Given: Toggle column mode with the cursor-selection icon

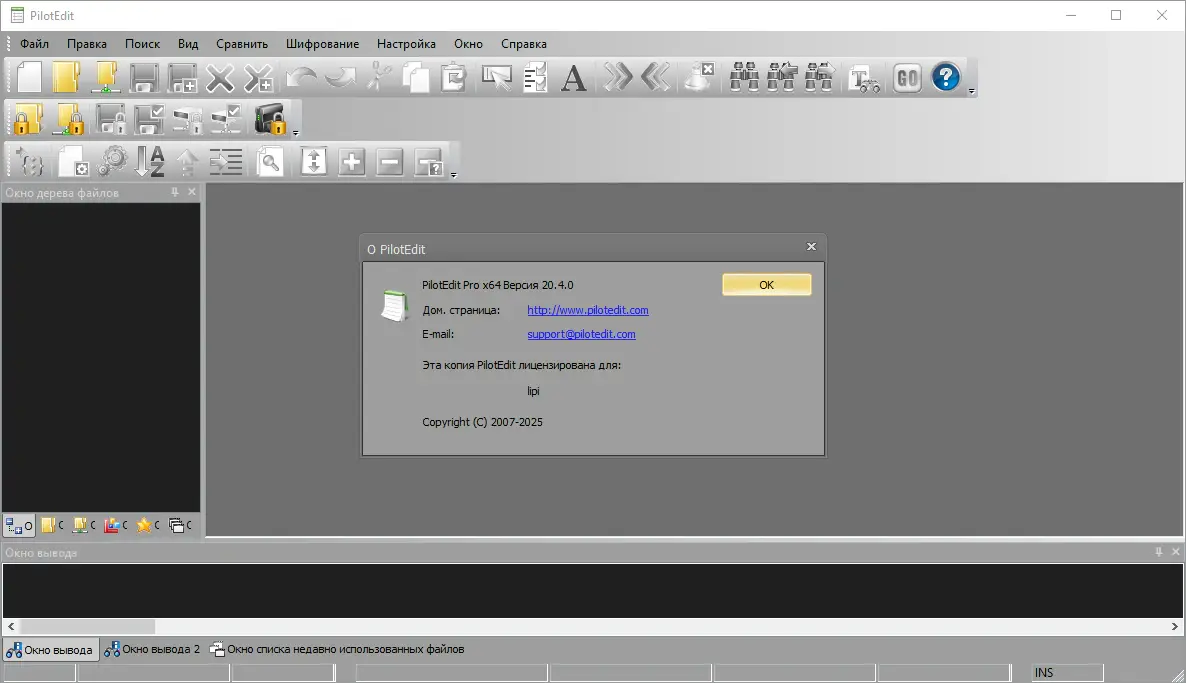Looking at the screenshot, I should 497,78.
